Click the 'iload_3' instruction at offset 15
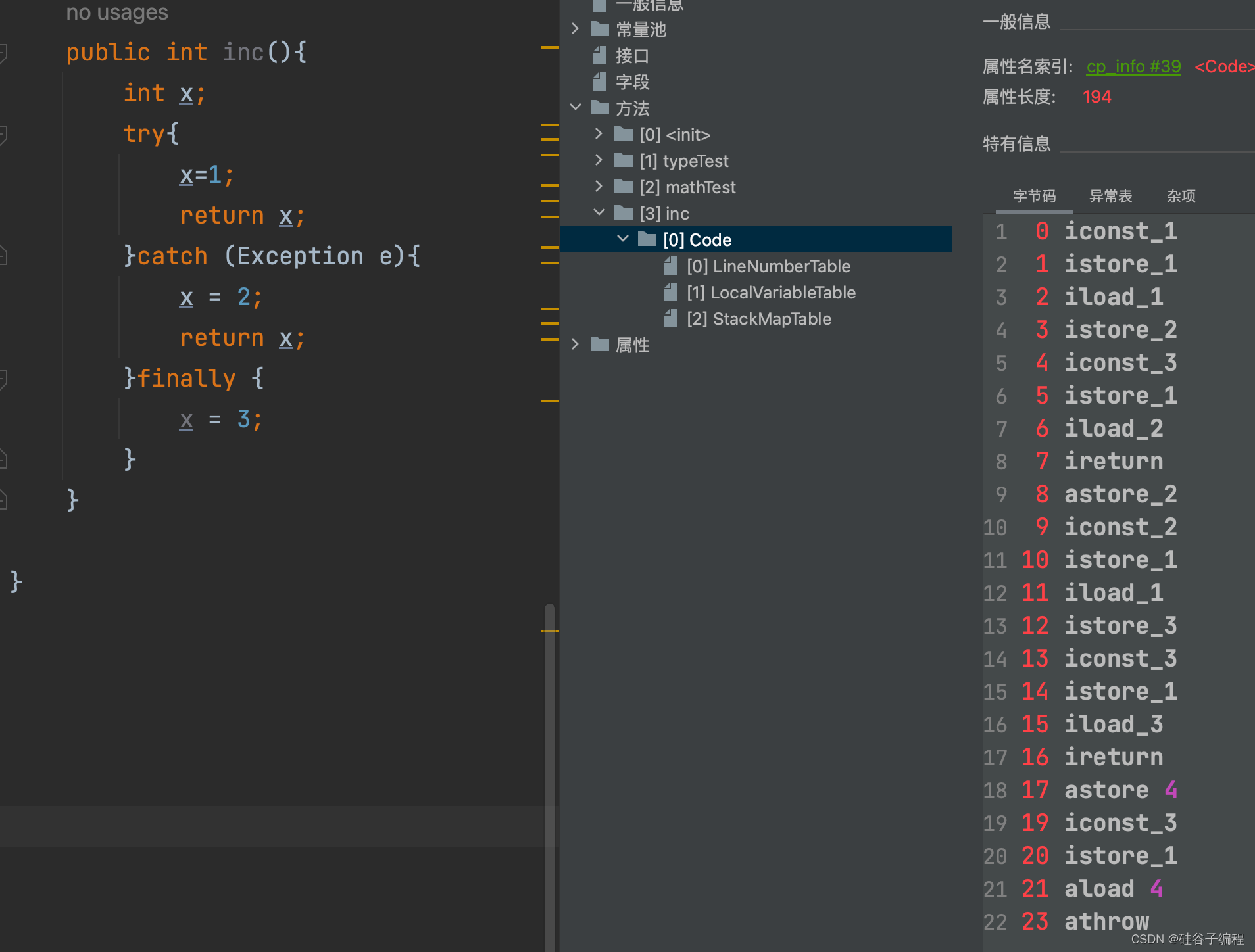This screenshot has width=1255, height=952. click(x=1114, y=724)
